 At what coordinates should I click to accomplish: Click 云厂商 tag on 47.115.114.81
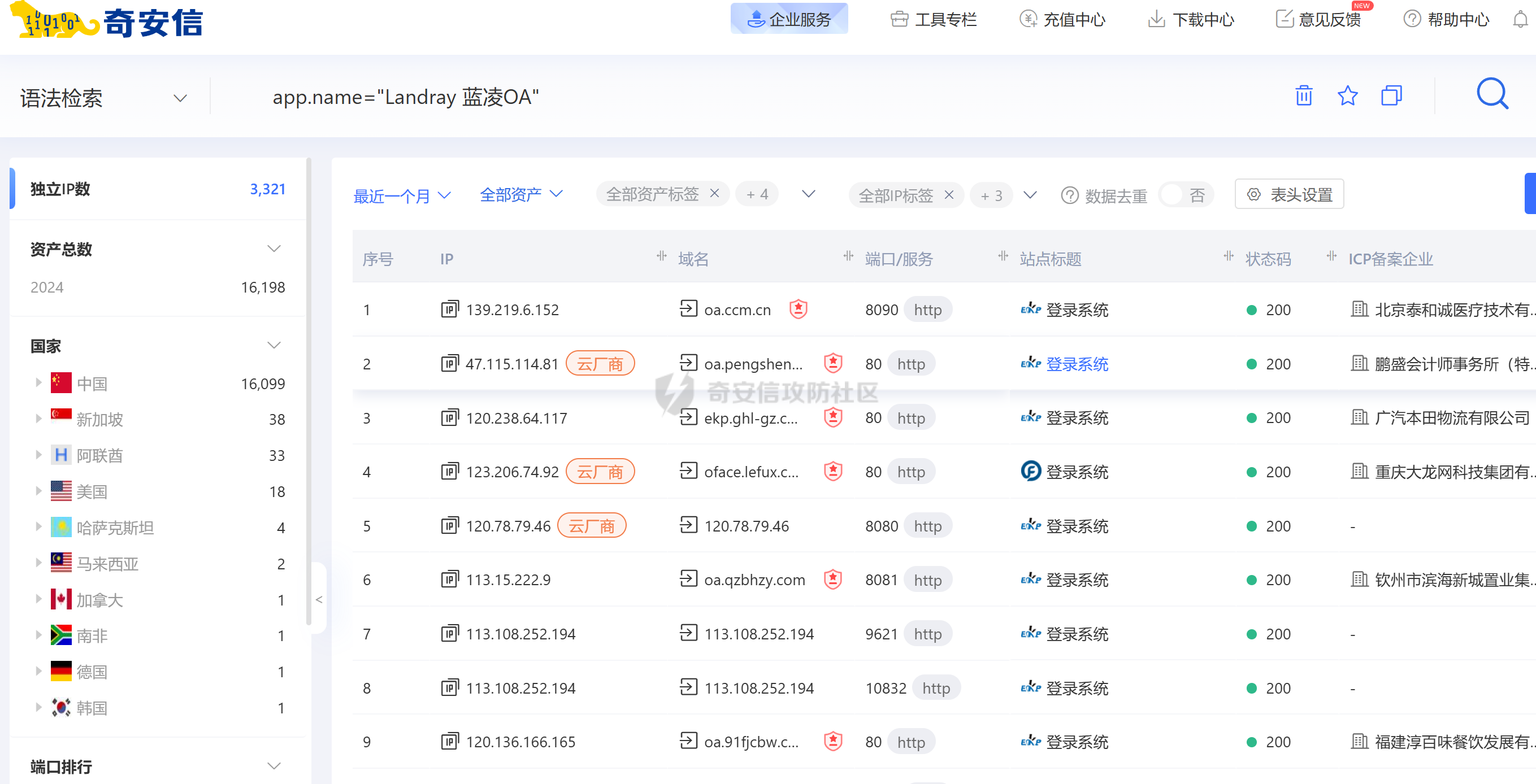[600, 363]
